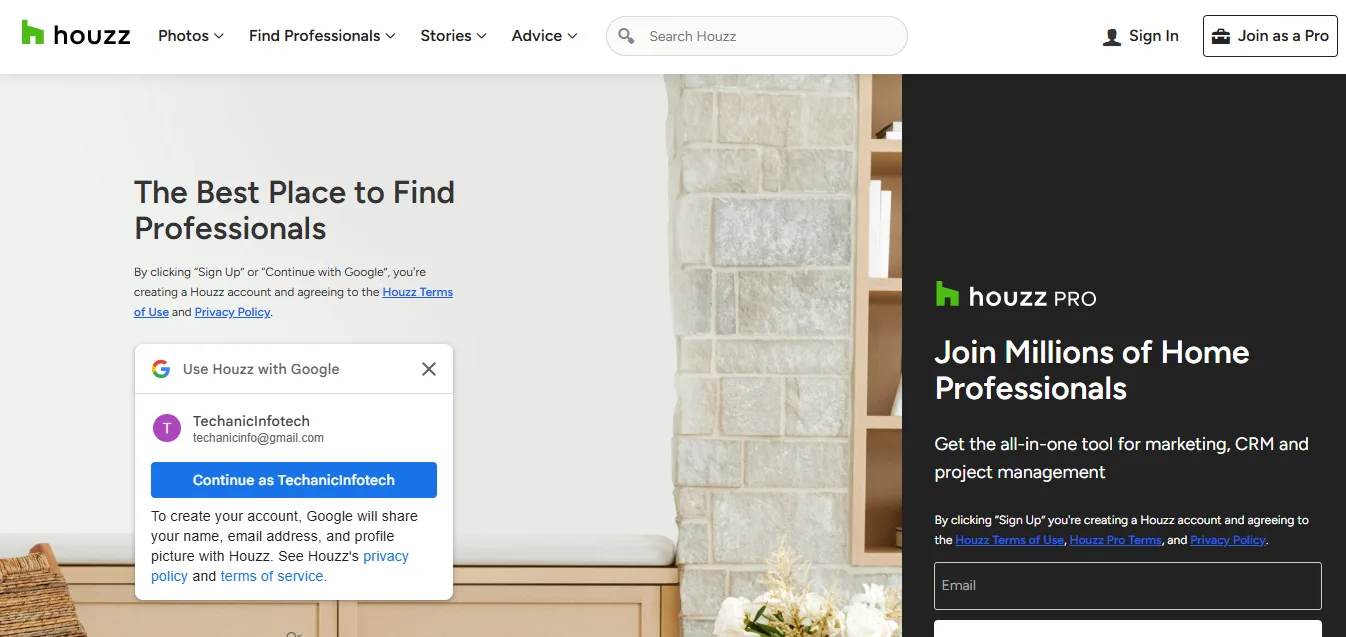This screenshot has height=637, width=1346.
Task: Expand the Stories menu
Action: (x=453, y=36)
